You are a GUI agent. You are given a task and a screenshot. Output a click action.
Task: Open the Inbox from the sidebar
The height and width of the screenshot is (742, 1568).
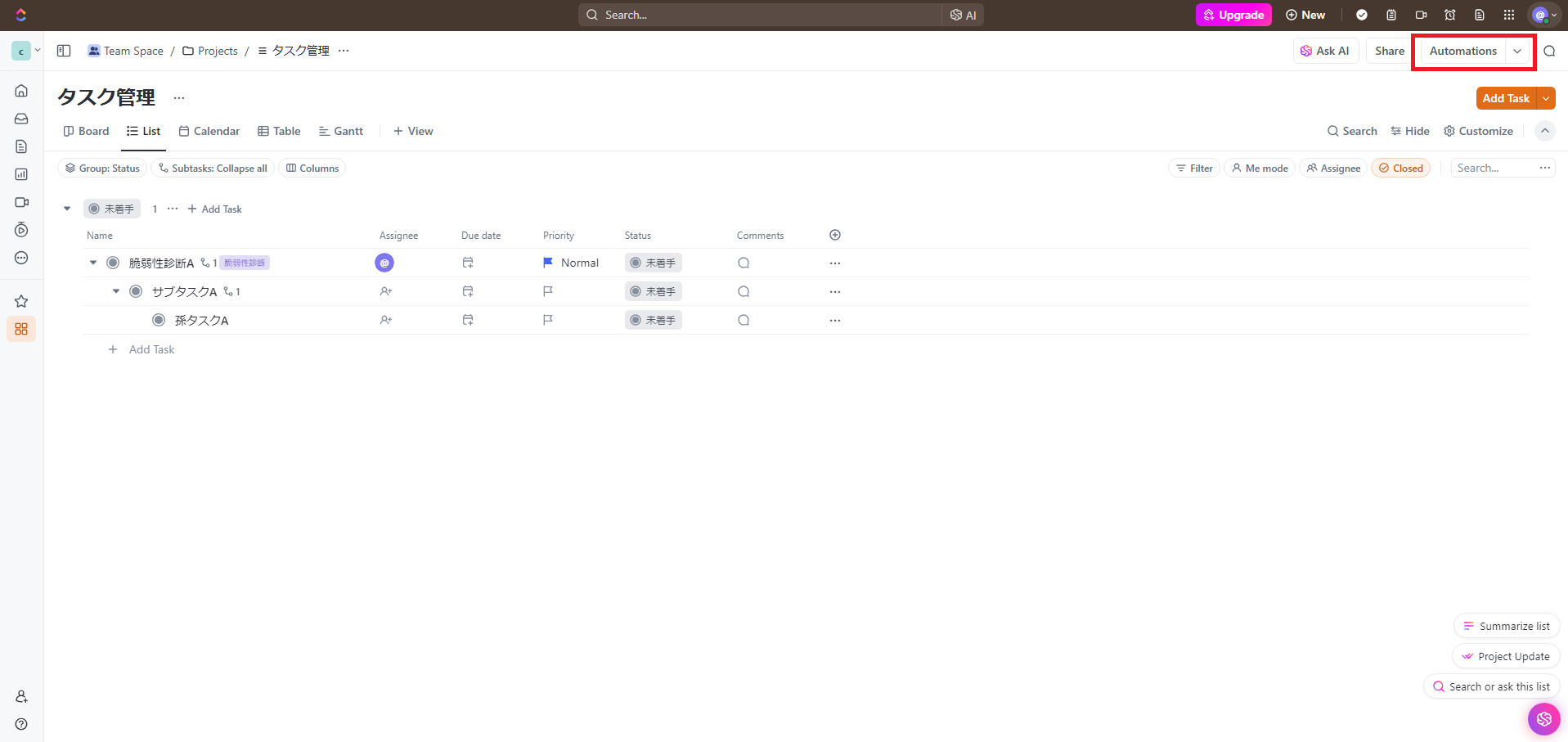click(x=21, y=119)
